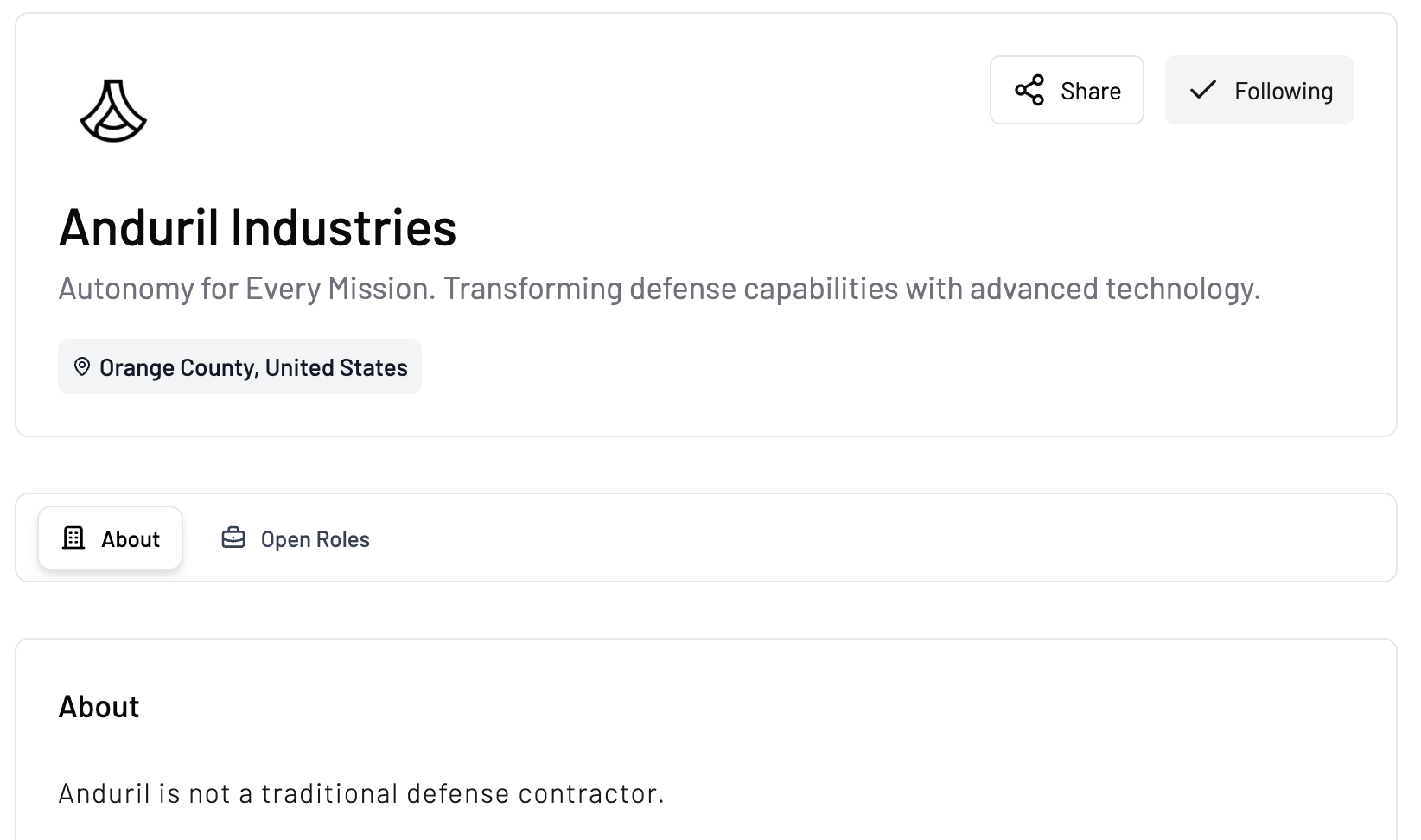The width and height of the screenshot is (1421, 840).
Task: Click the 'About' tab label text
Action: click(x=131, y=539)
